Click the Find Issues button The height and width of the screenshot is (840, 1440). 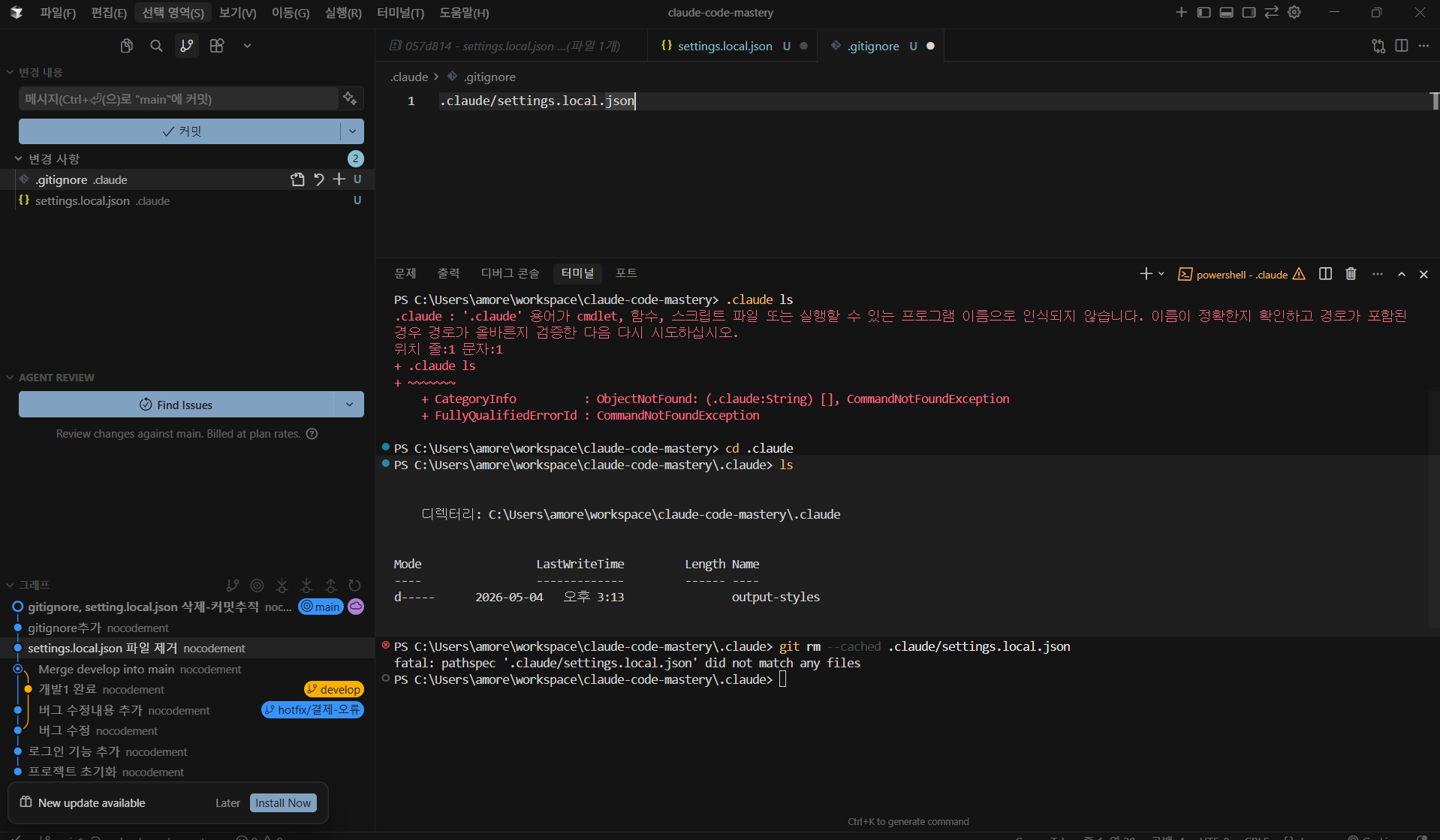[x=177, y=405]
